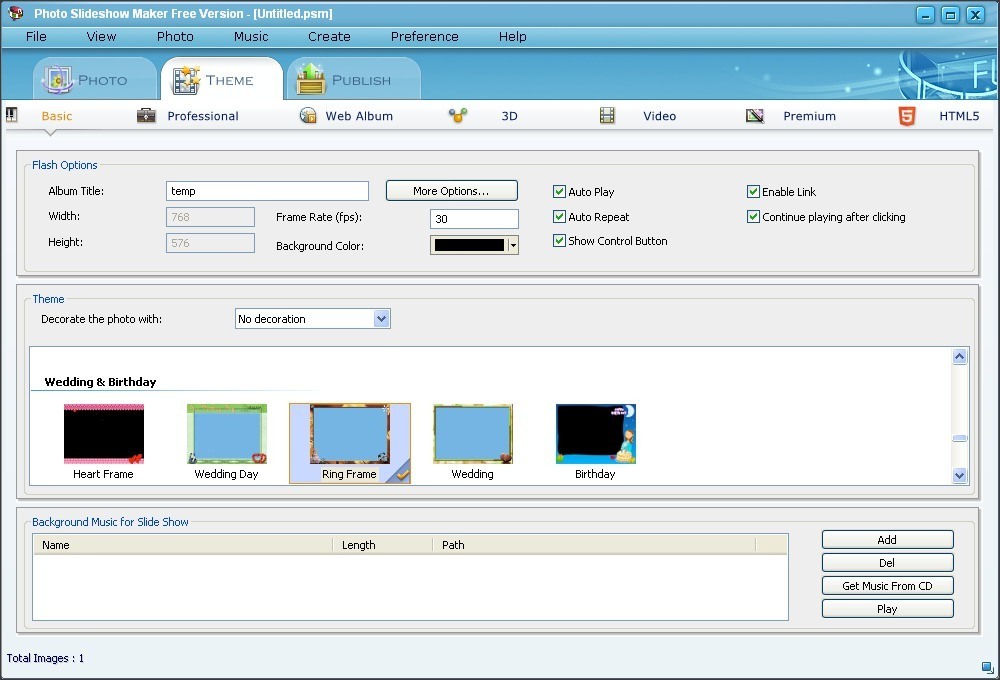Screen dimensions: 1000x680
Task: Select the Theme tab icon
Action: coord(186,78)
